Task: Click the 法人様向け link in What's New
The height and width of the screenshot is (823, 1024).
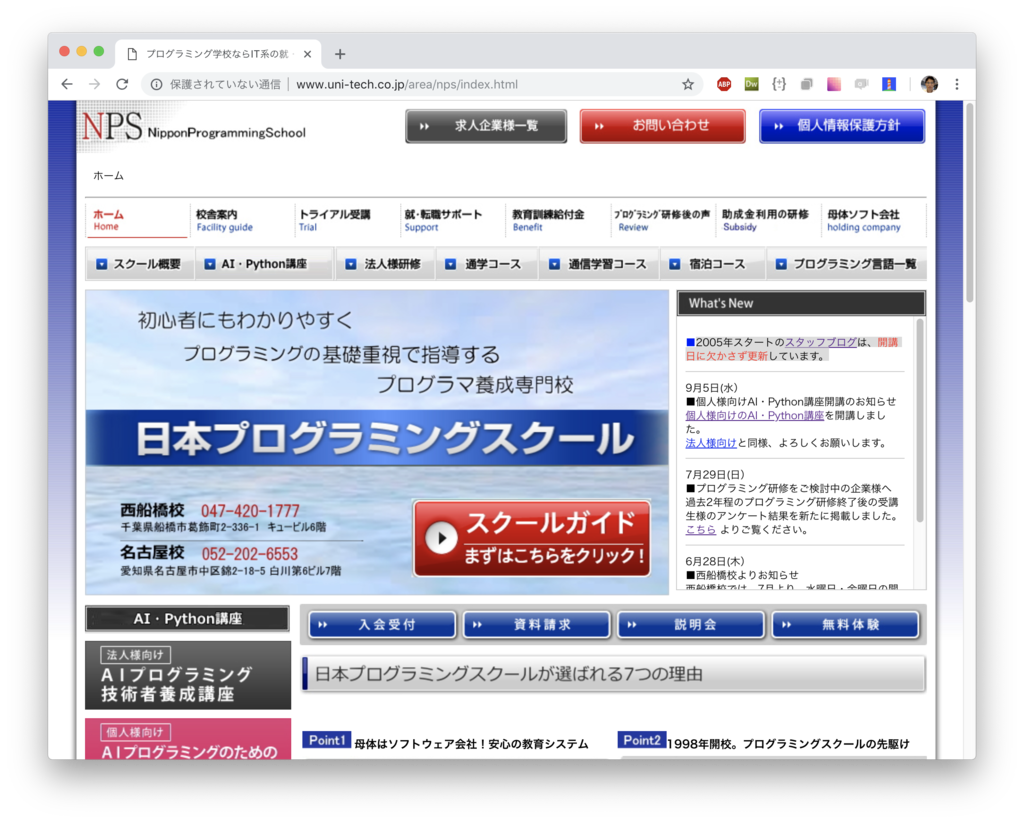Action: (711, 443)
